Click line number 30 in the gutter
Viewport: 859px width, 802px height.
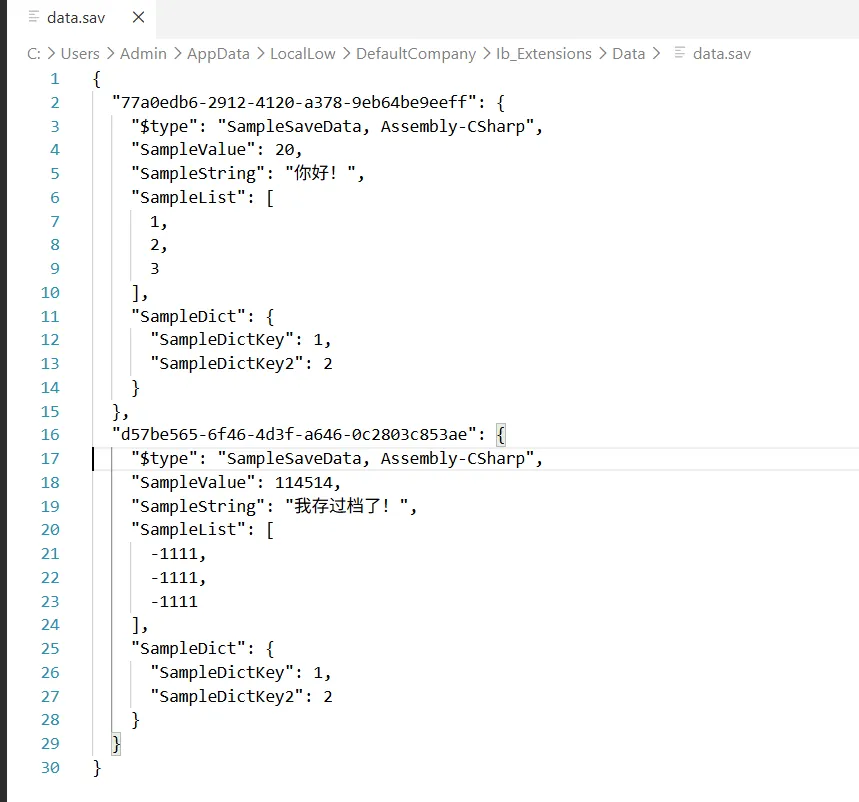click(50, 767)
